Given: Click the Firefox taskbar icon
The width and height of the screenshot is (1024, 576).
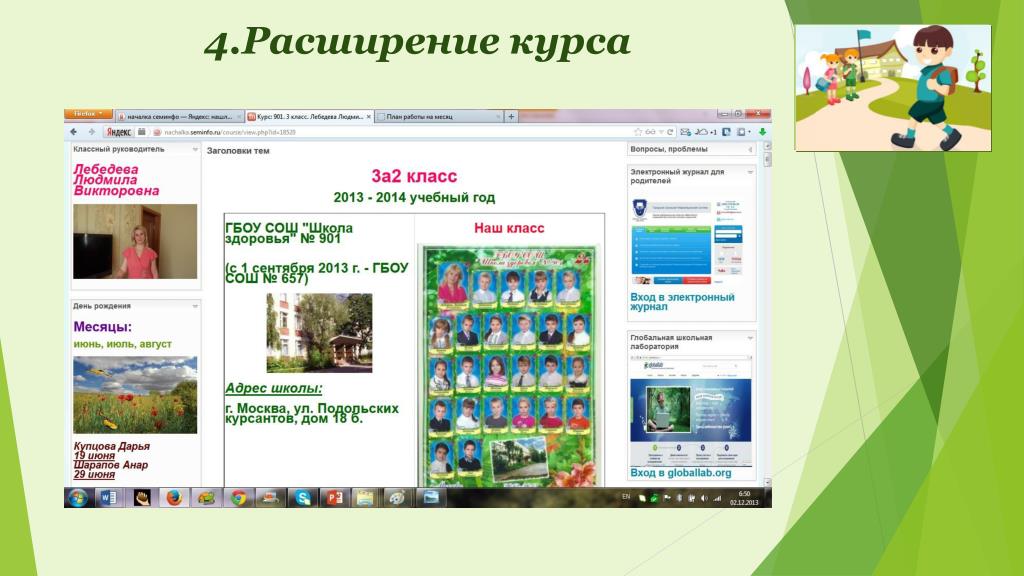Looking at the screenshot, I should pos(173,497).
